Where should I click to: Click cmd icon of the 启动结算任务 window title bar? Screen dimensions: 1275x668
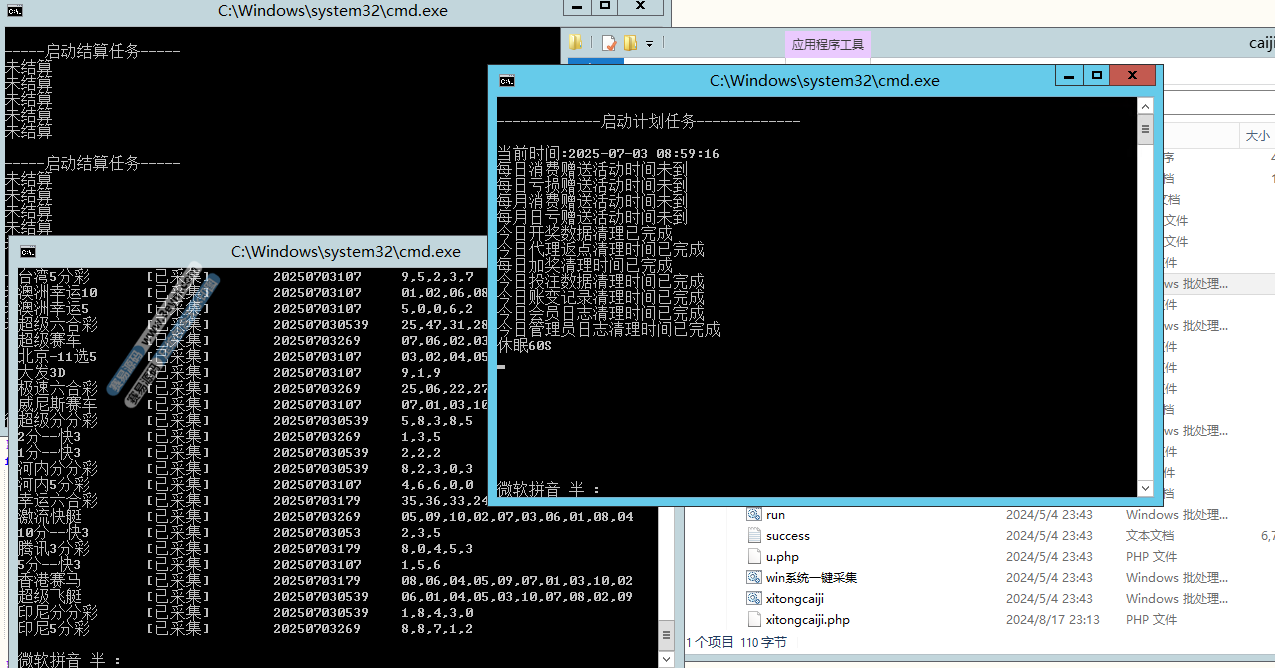[x=15, y=11]
